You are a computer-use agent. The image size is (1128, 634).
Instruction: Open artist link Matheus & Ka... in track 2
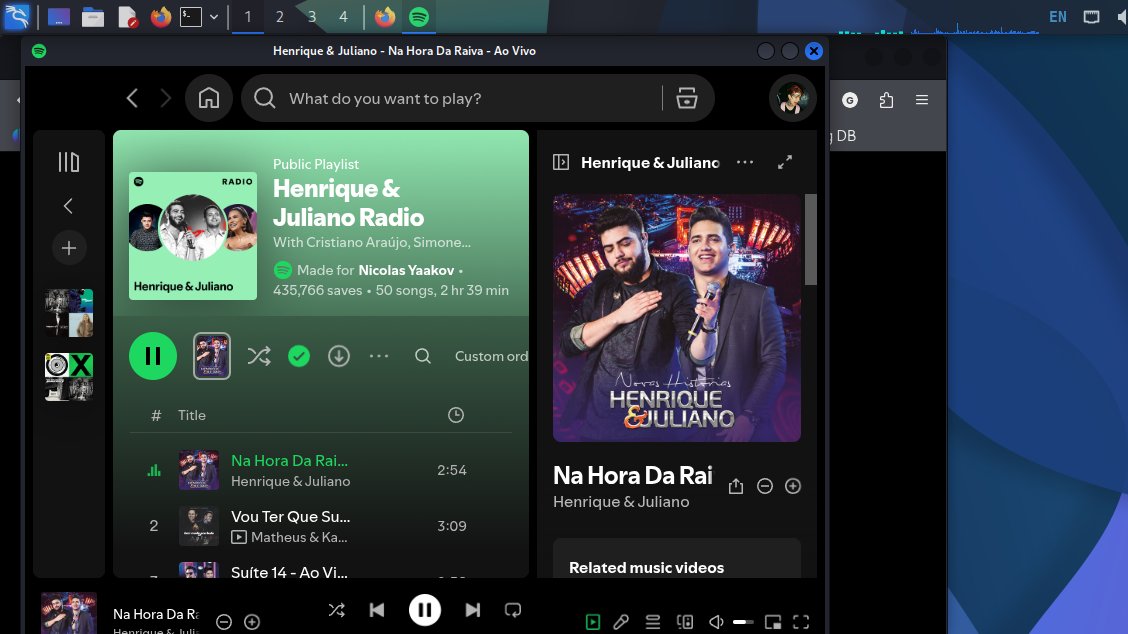pos(299,537)
